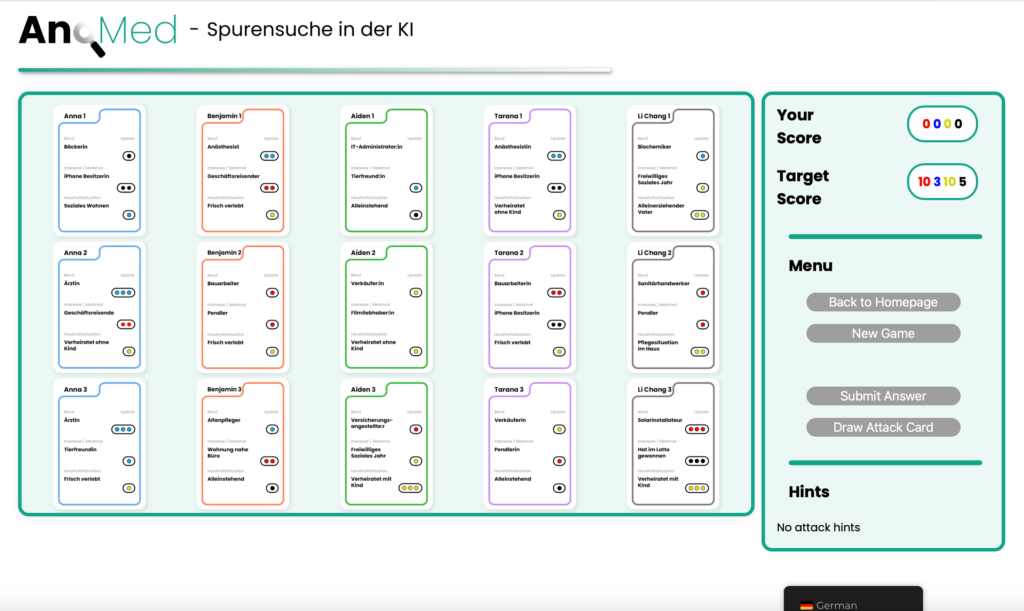Pick the Tarana 3 card

tap(527, 443)
